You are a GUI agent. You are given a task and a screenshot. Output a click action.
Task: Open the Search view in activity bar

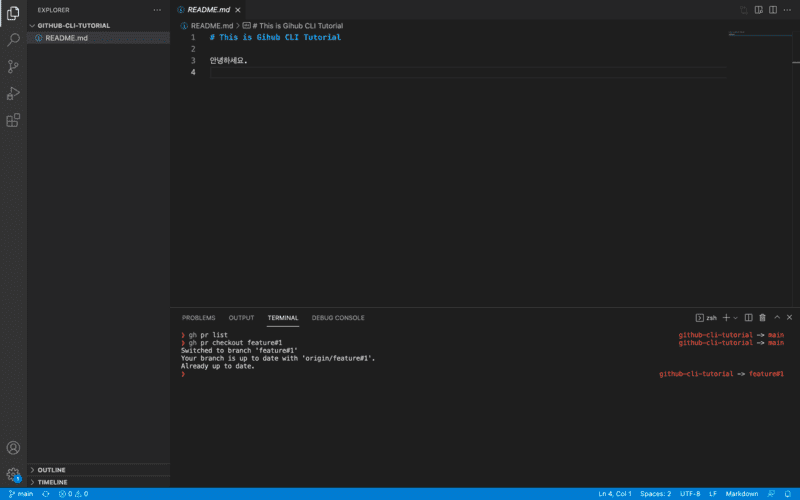coord(13,40)
